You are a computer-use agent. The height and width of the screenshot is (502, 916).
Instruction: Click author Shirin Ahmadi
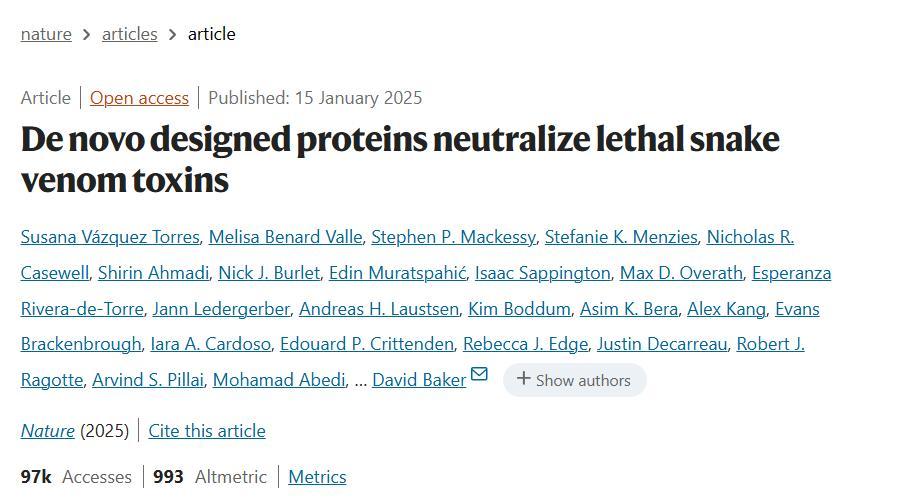[x=153, y=273]
